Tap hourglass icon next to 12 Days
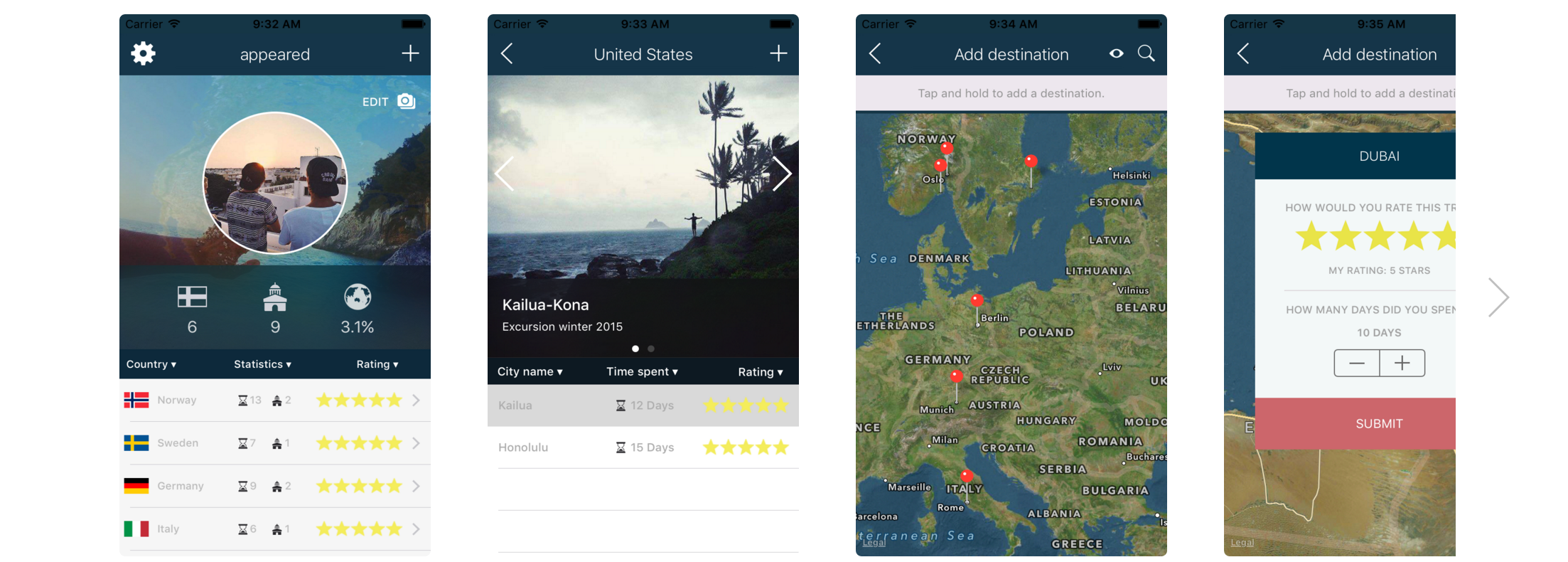Screen dimensions: 1568x562 [x=621, y=405]
